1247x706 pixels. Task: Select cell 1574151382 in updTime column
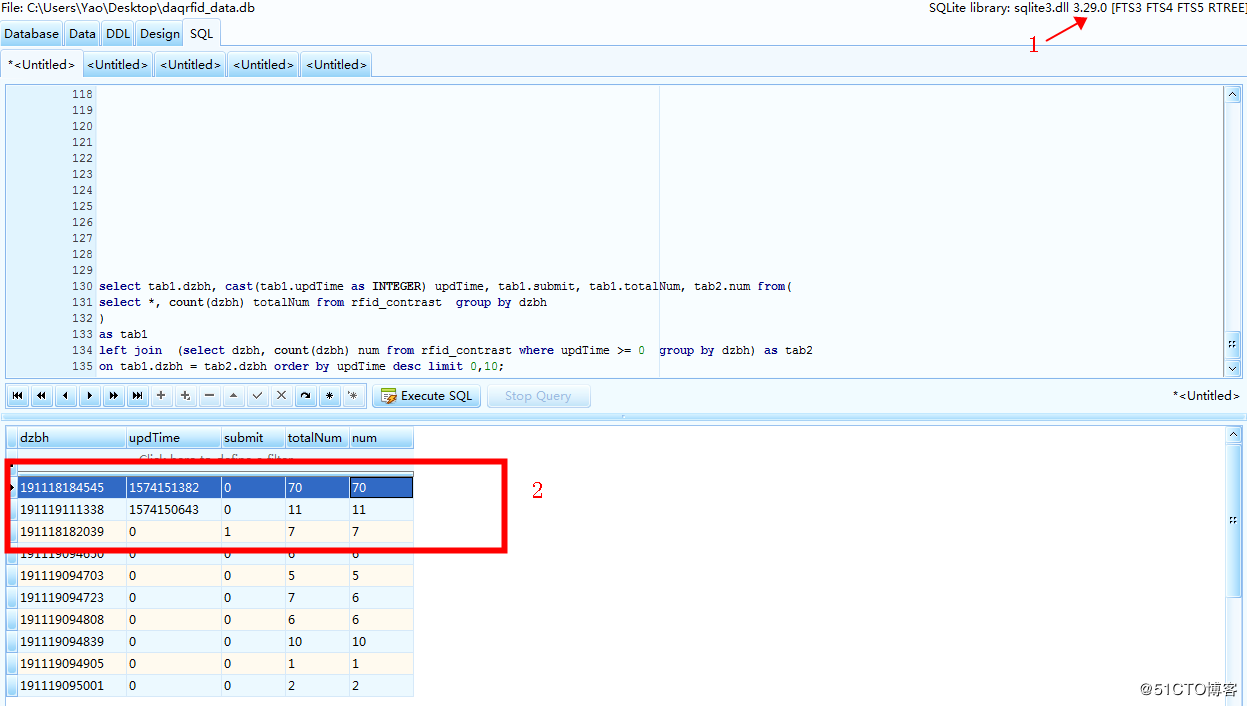(174, 488)
